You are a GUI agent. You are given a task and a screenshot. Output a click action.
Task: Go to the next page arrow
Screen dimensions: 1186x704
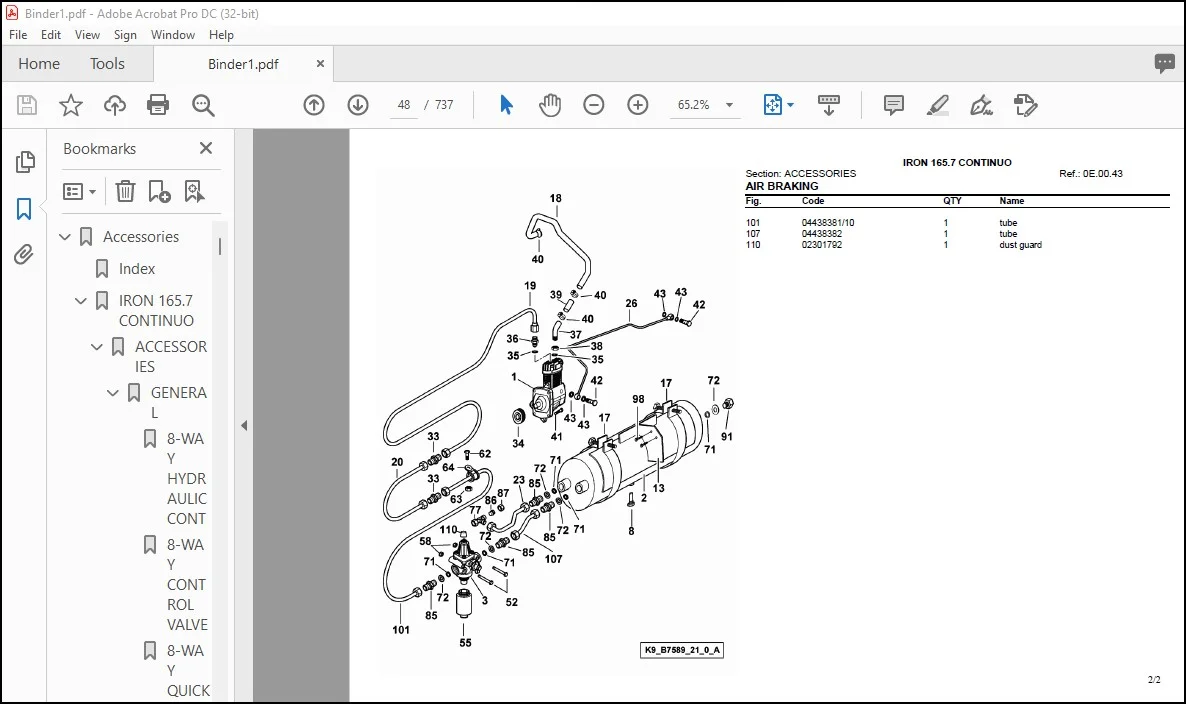coord(358,105)
